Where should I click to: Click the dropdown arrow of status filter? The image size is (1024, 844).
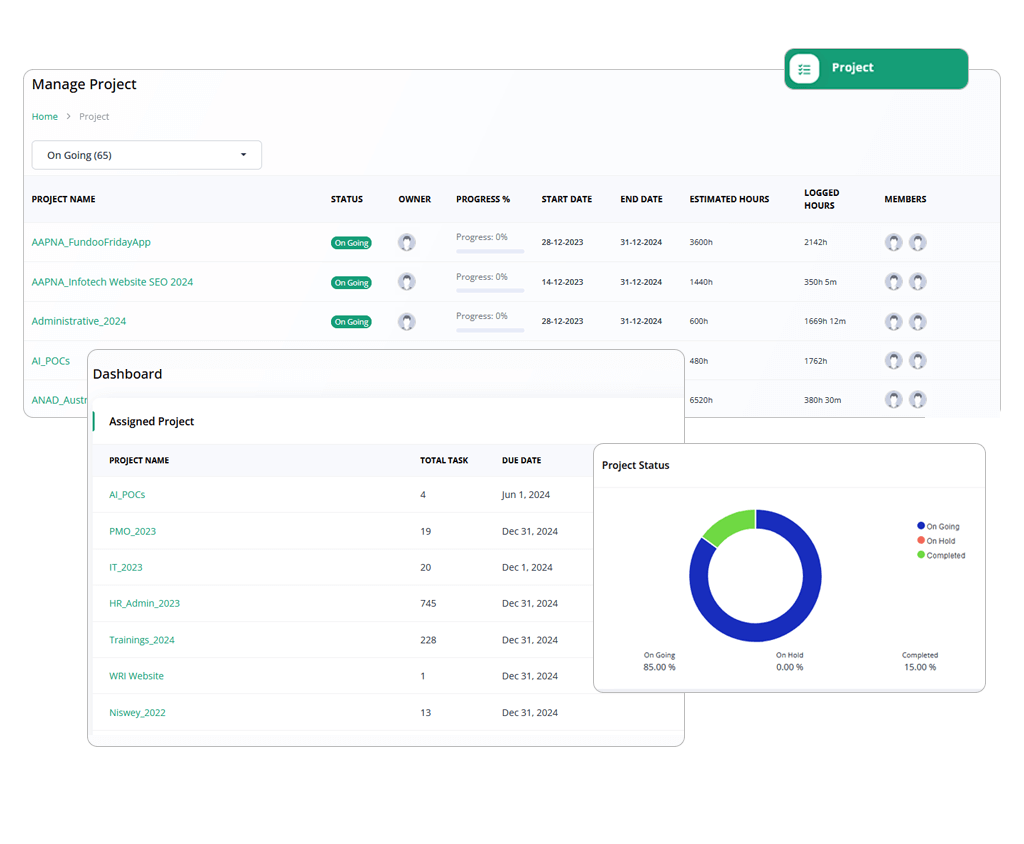(244, 155)
